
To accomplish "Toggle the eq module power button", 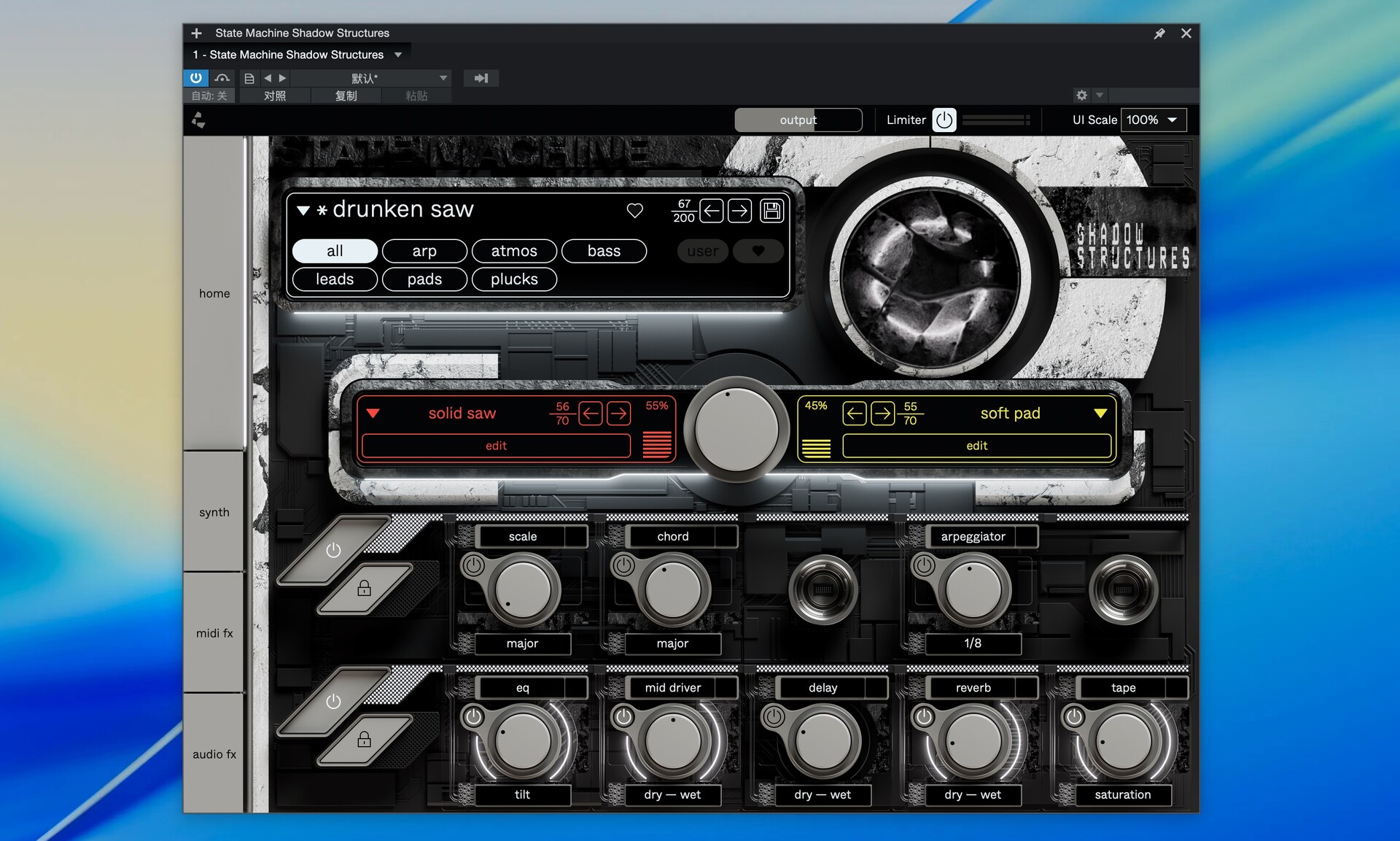I will 473,717.
